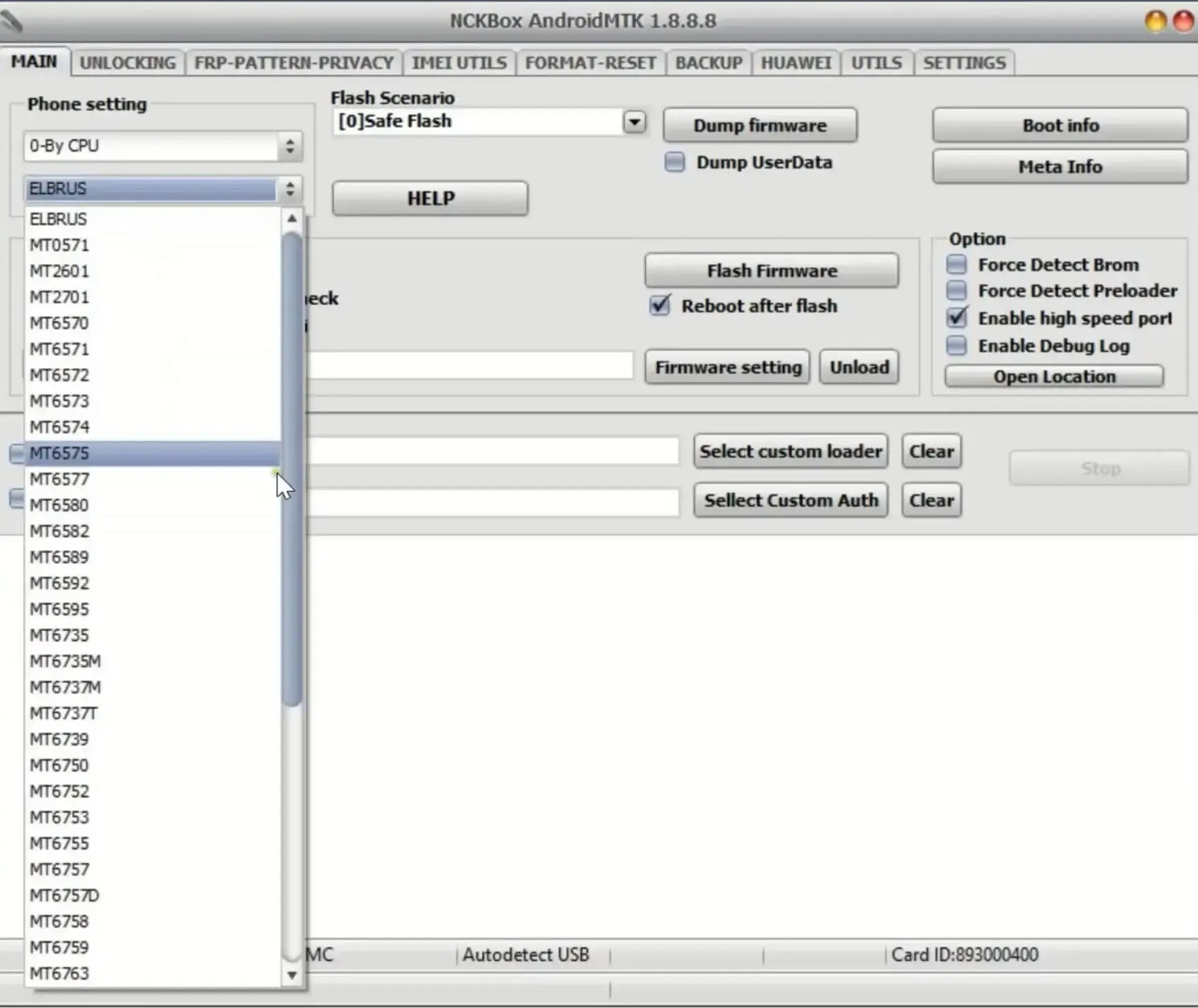Click the firmware path input field

coord(469,366)
